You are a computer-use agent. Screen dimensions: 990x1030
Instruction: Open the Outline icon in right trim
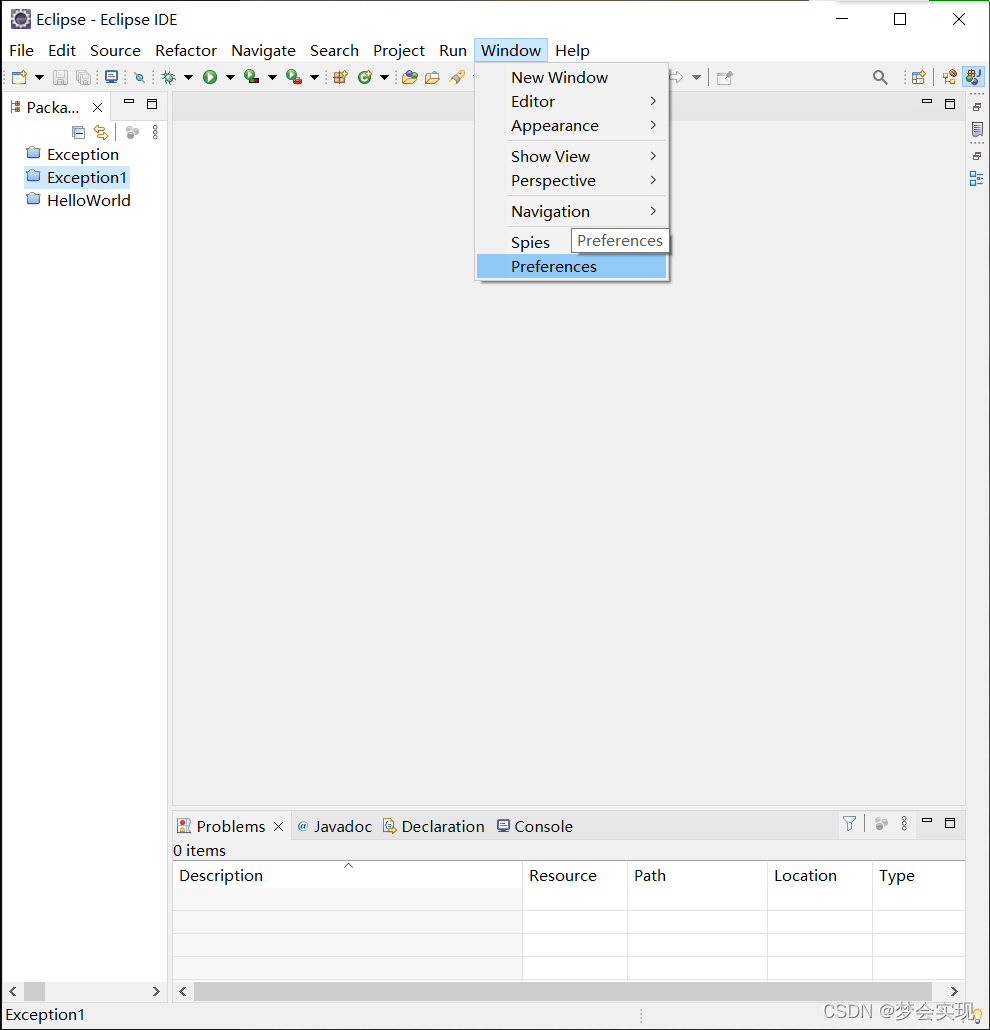pyautogui.click(x=977, y=179)
